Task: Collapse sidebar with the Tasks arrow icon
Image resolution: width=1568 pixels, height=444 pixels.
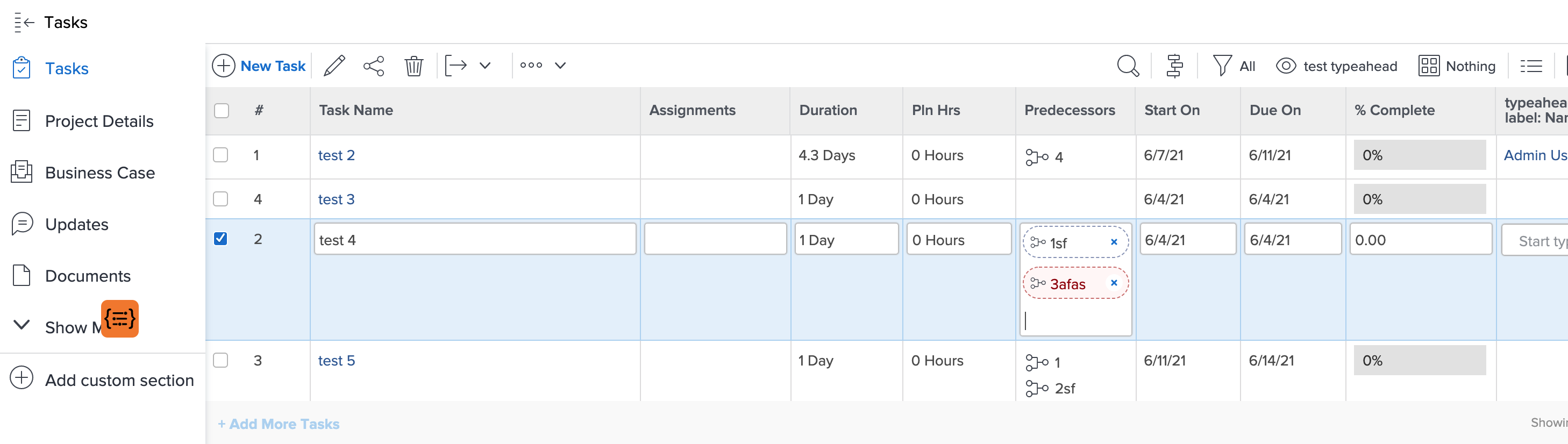Action: click(24, 23)
